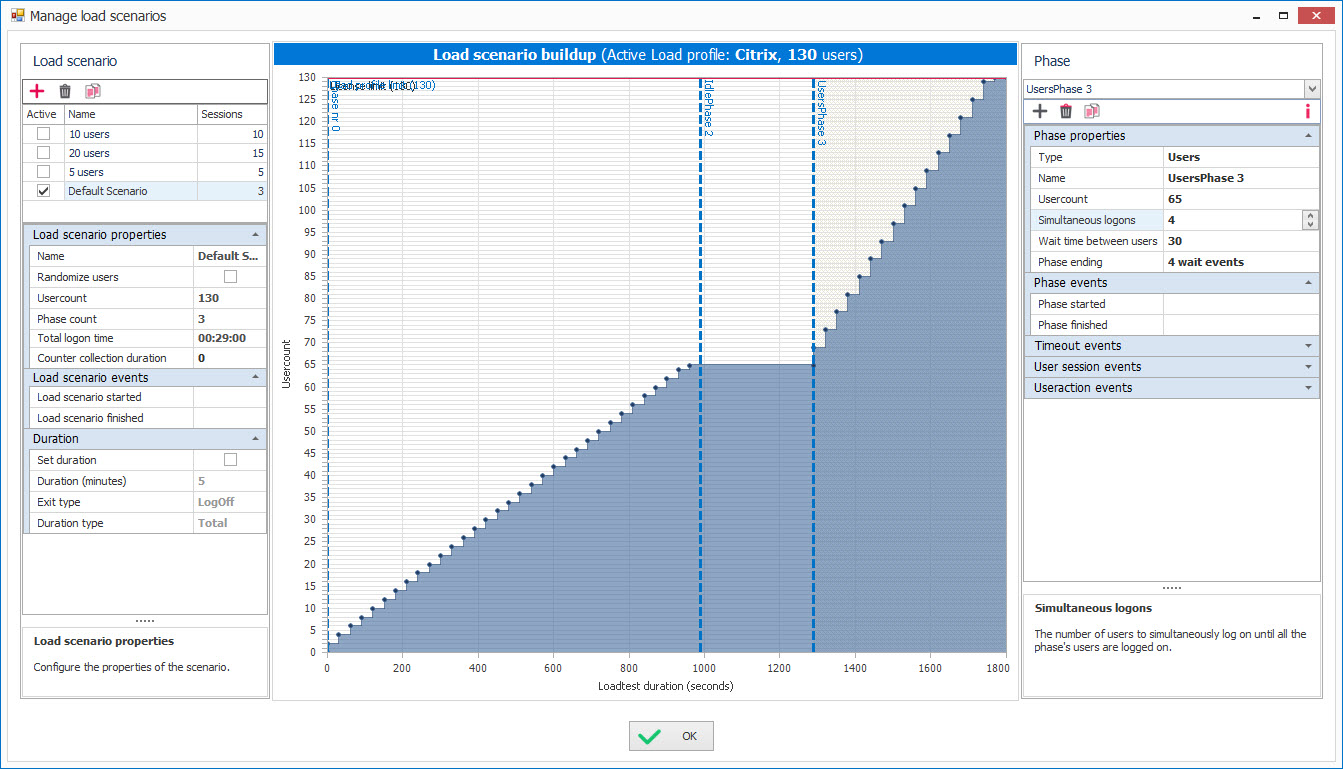Expand the User session events section

pos(1306,366)
